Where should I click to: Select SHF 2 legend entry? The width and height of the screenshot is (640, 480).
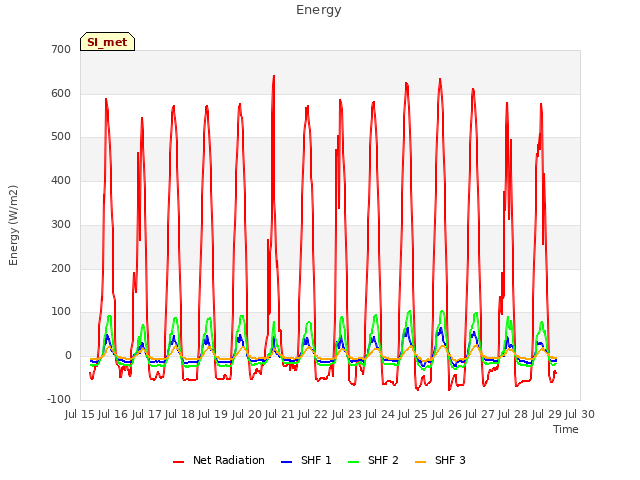[x=373, y=460]
